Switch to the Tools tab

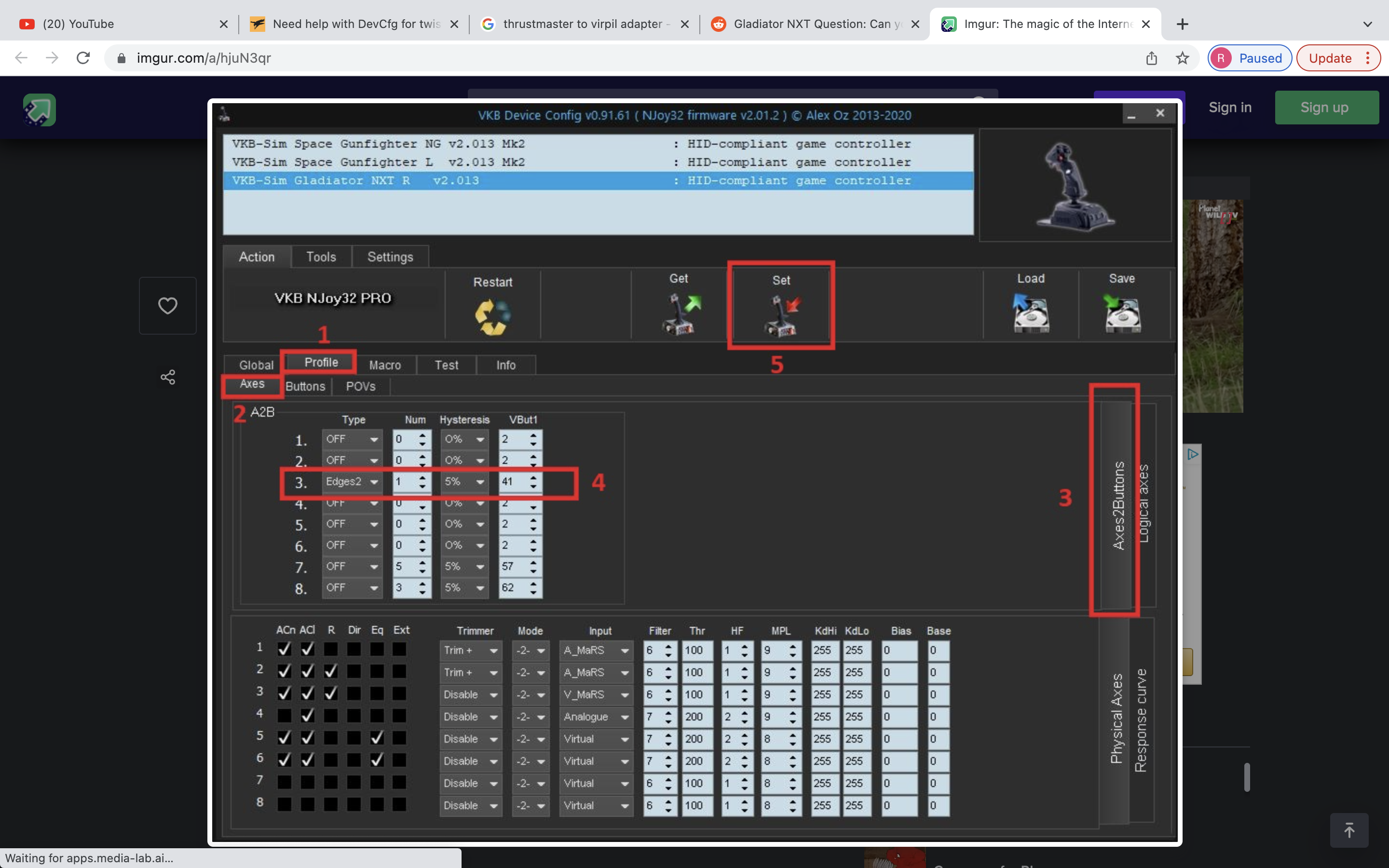coord(321,257)
